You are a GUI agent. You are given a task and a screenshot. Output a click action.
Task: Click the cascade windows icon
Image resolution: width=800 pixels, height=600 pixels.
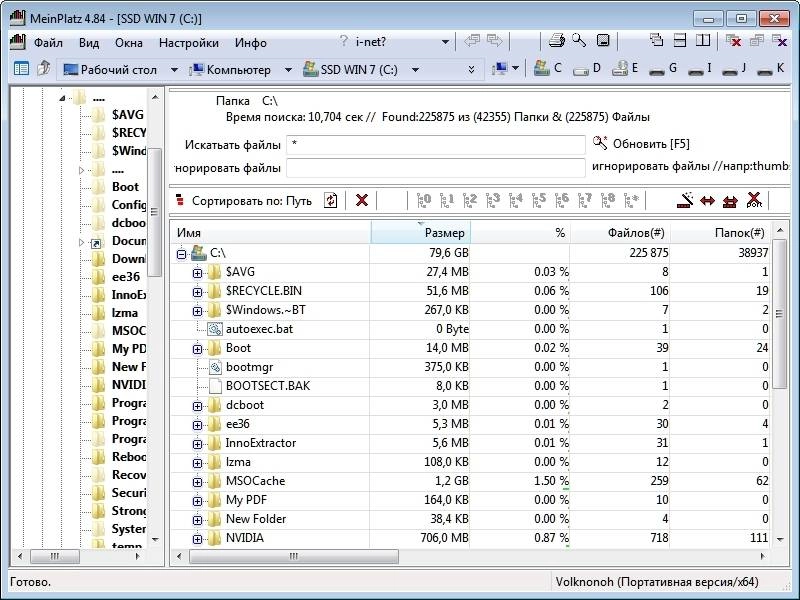656,40
